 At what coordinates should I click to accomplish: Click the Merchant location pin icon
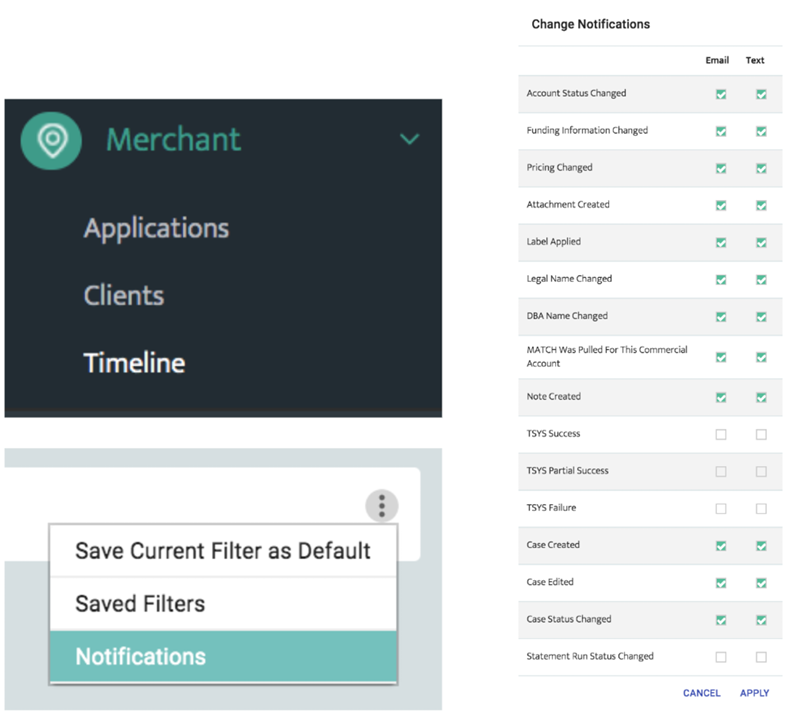coord(51,140)
